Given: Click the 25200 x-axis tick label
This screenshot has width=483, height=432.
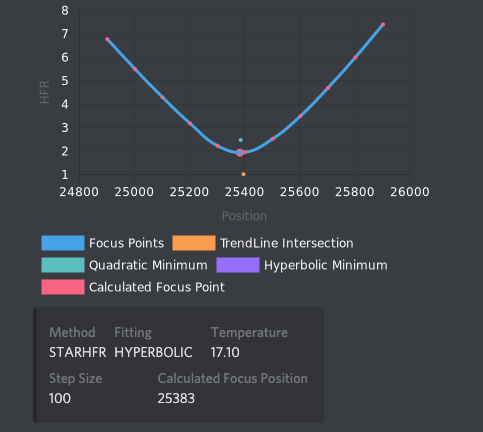Looking at the screenshot, I should [189, 192].
